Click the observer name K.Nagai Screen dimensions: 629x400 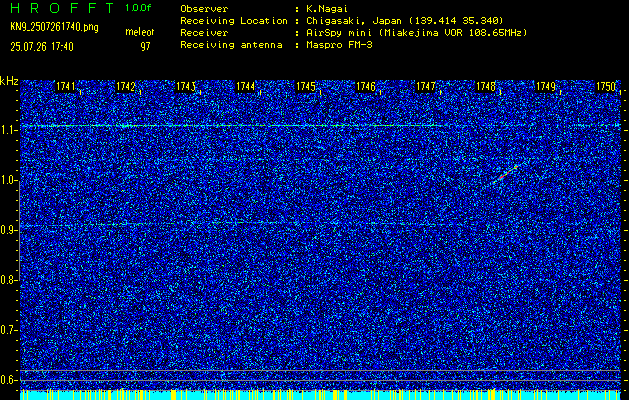[327, 9]
